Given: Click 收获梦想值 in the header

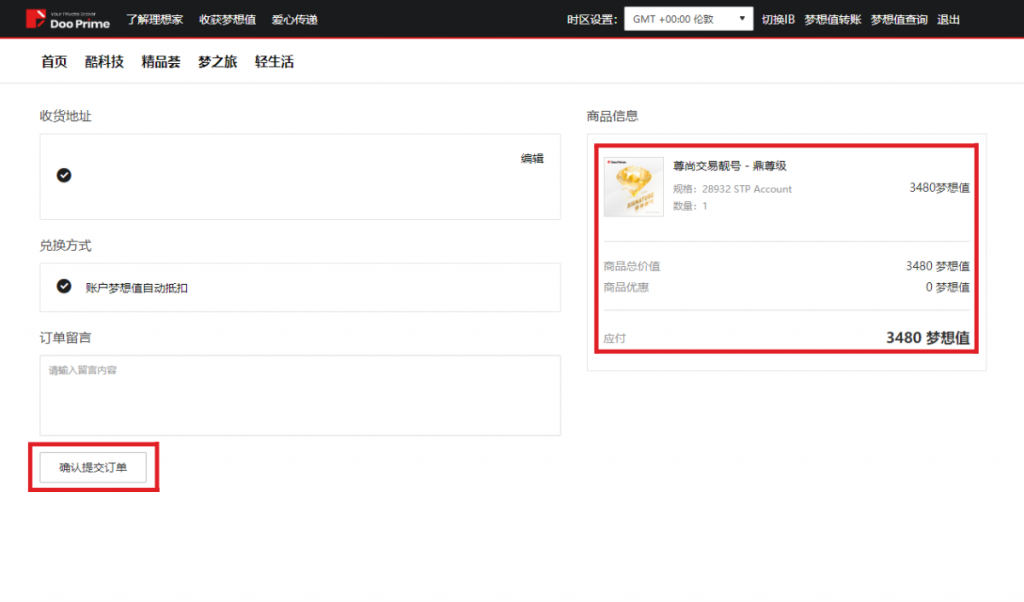Looking at the screenshot, I should click(227, 19).
